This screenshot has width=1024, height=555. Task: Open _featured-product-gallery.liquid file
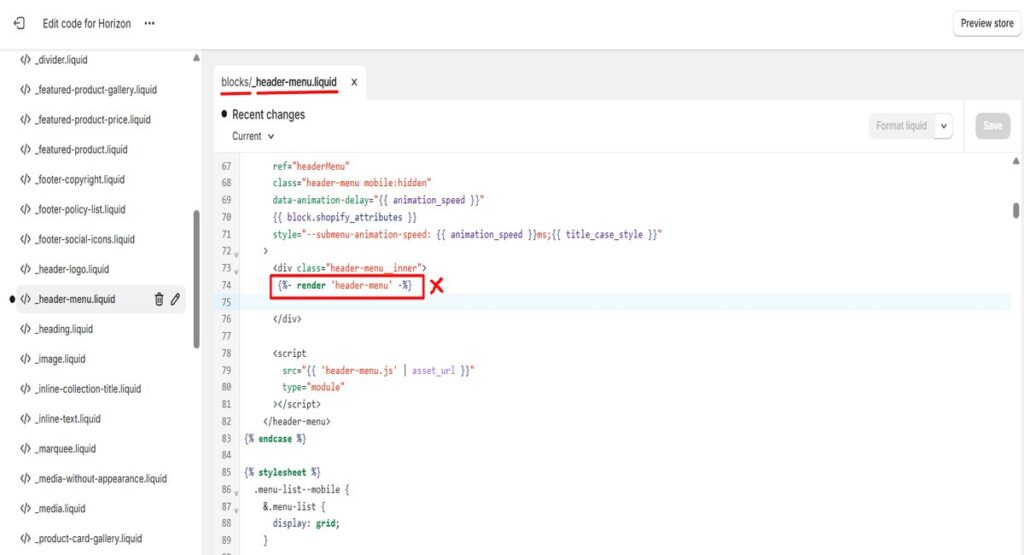coord(95,89)
